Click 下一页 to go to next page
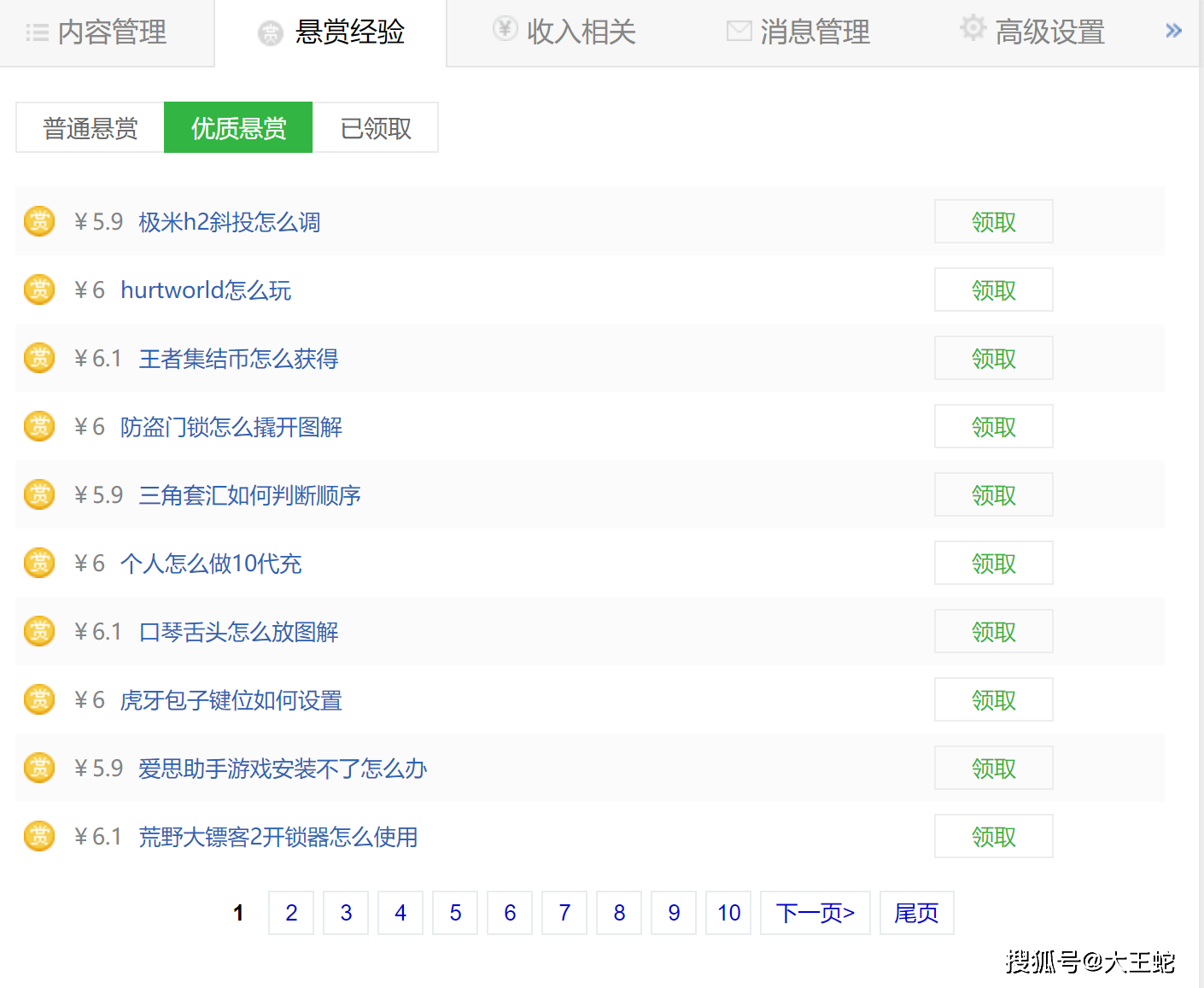This screenshot has width=1204, height=988. pyautogui.click(x=815, y=913)
